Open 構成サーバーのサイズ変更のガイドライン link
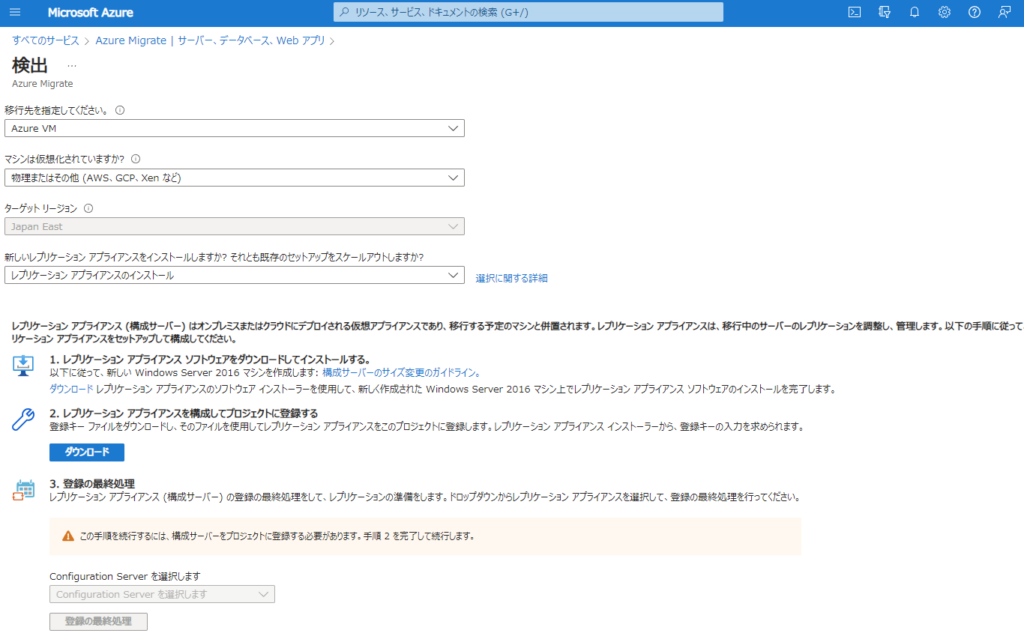 click(402, 373)
